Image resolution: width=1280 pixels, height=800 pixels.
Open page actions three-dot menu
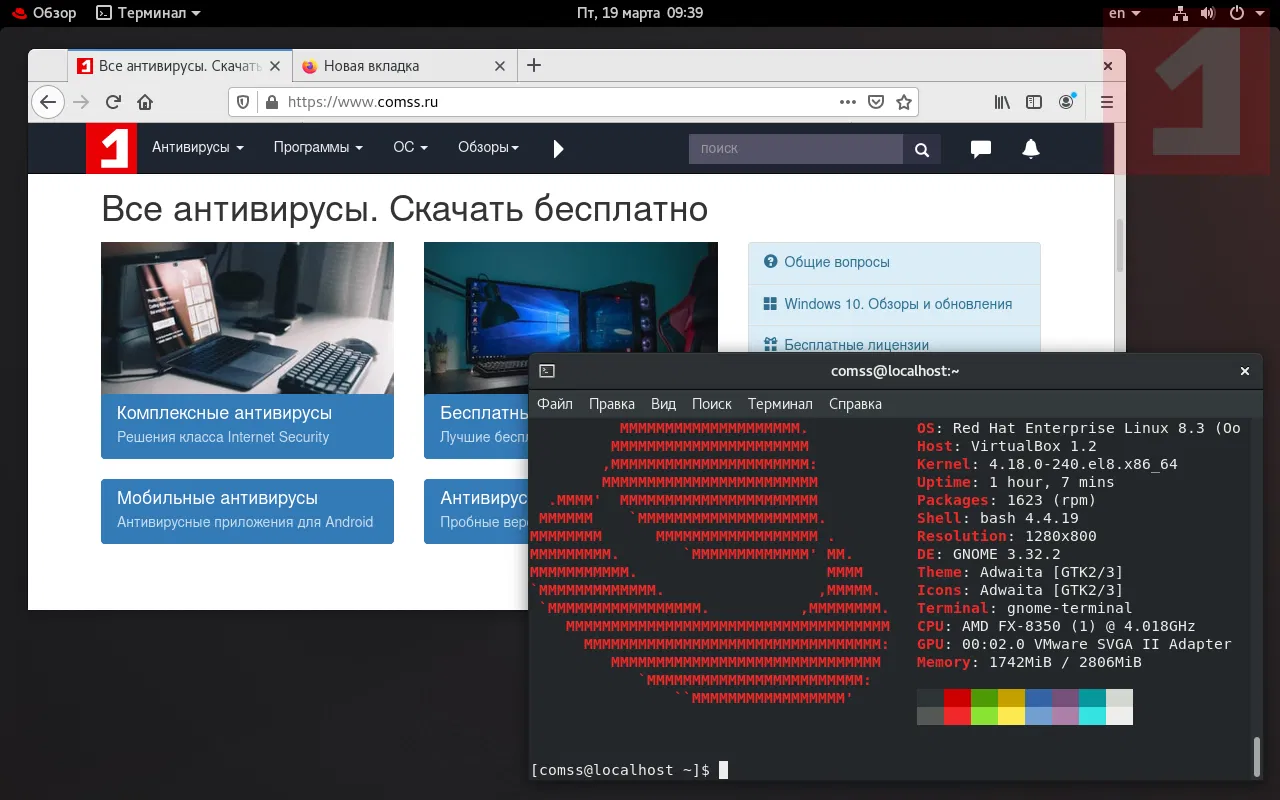pos(848,102)
